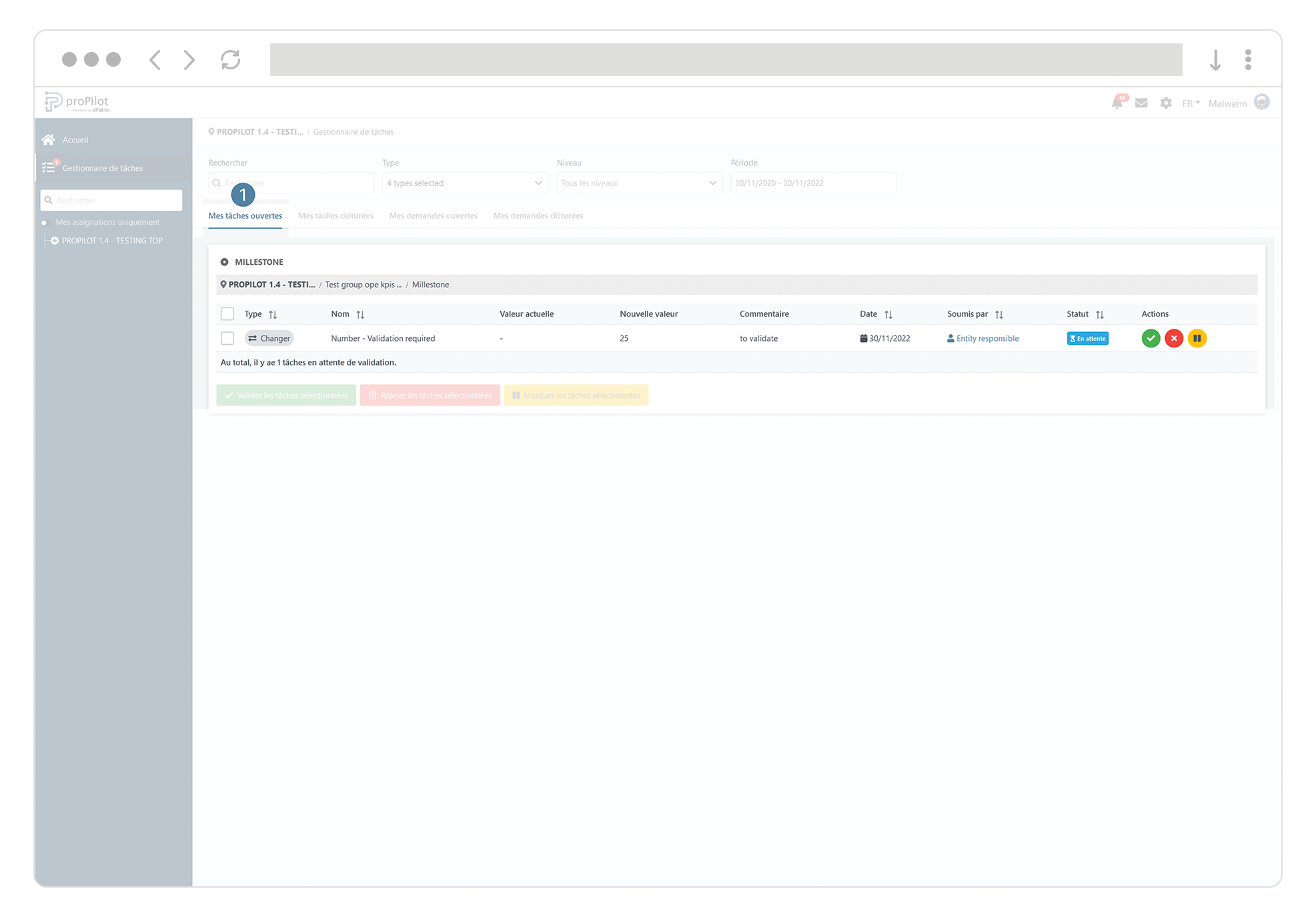Switch to Mes demandes ouvertes tab

coord(433,216)
